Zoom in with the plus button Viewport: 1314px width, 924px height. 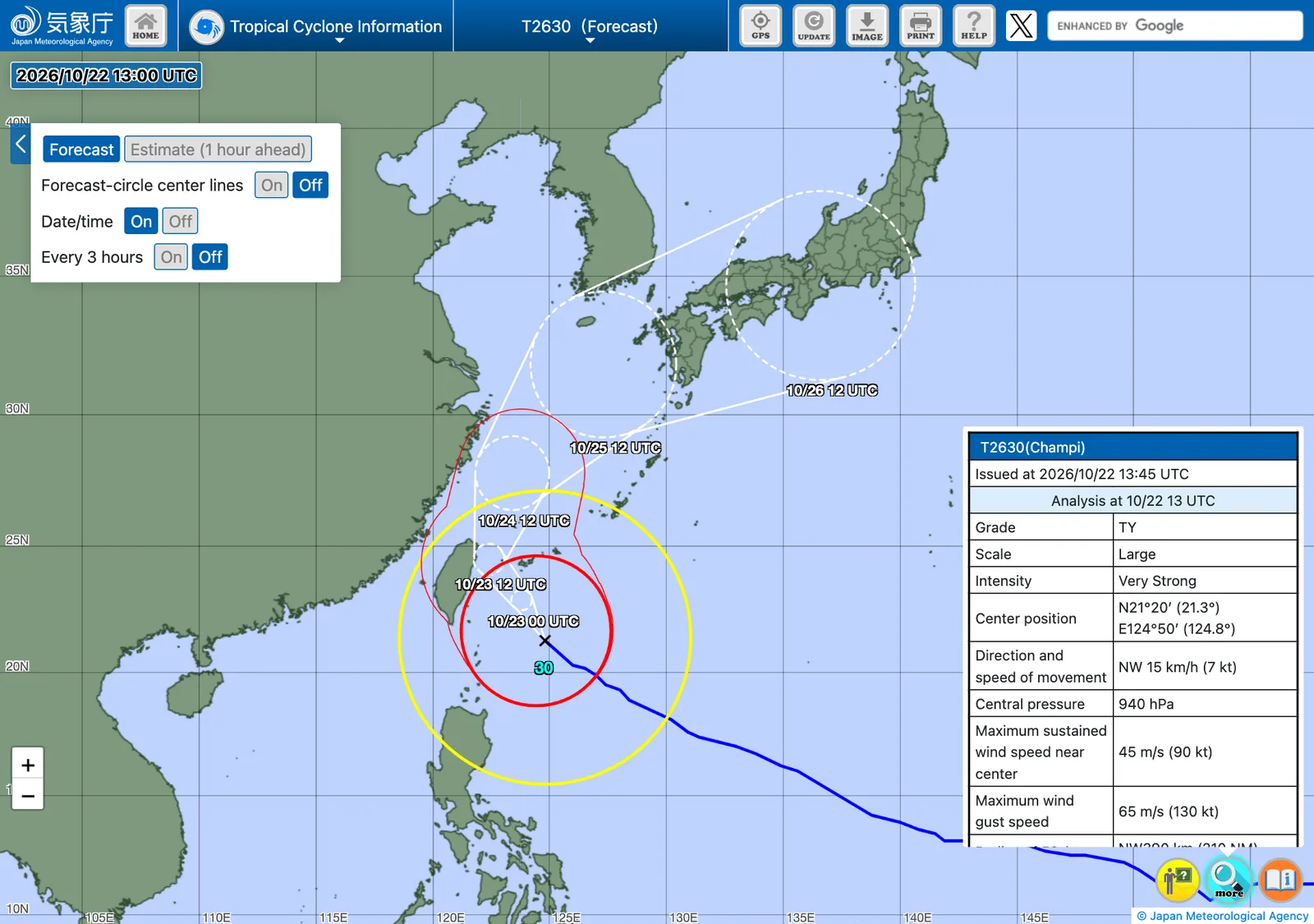click(x=28, y=765)
